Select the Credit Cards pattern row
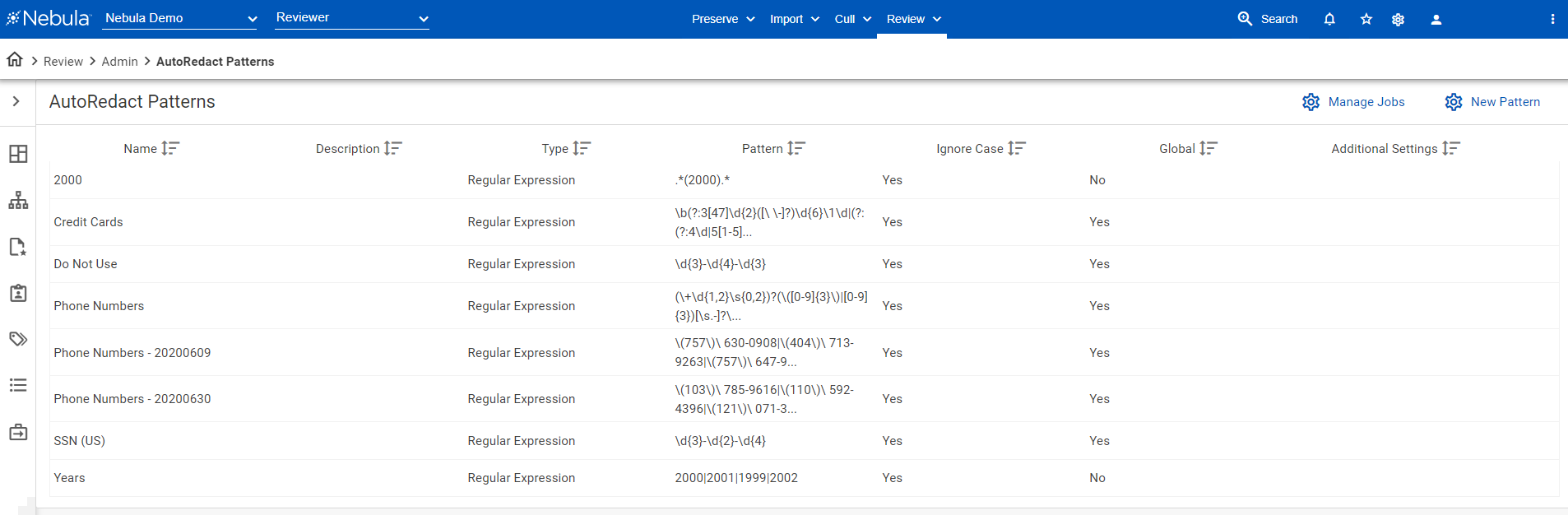 pos(88,222)
